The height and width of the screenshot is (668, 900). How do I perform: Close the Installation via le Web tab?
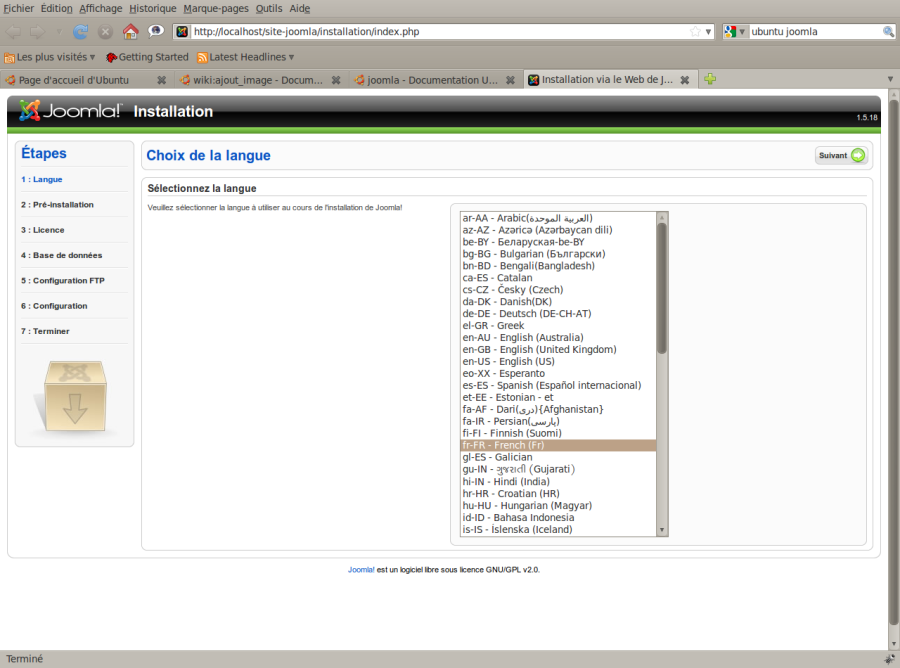(x=685, y=80)
